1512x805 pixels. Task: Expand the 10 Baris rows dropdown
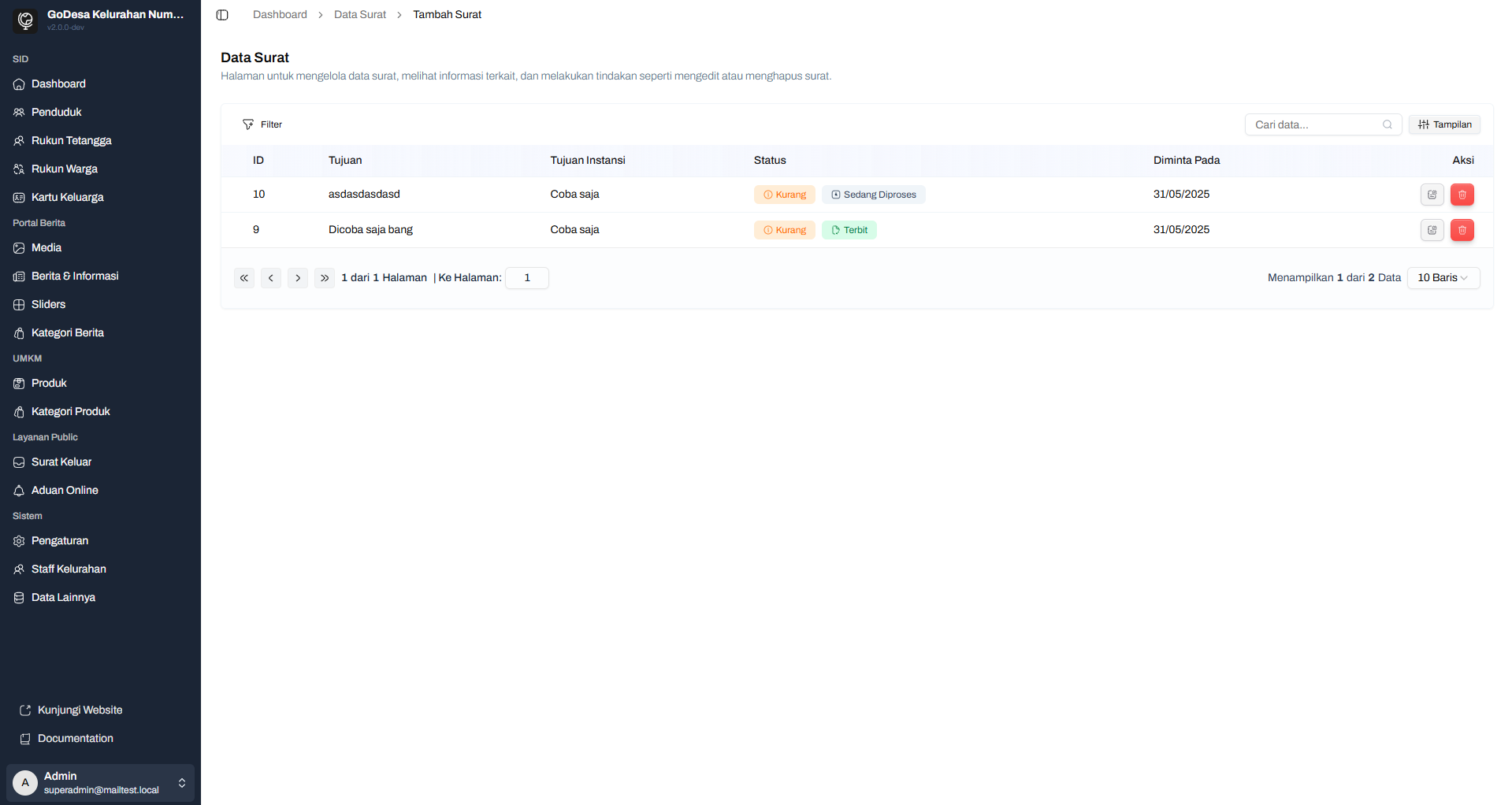(x=1443, y=278)
